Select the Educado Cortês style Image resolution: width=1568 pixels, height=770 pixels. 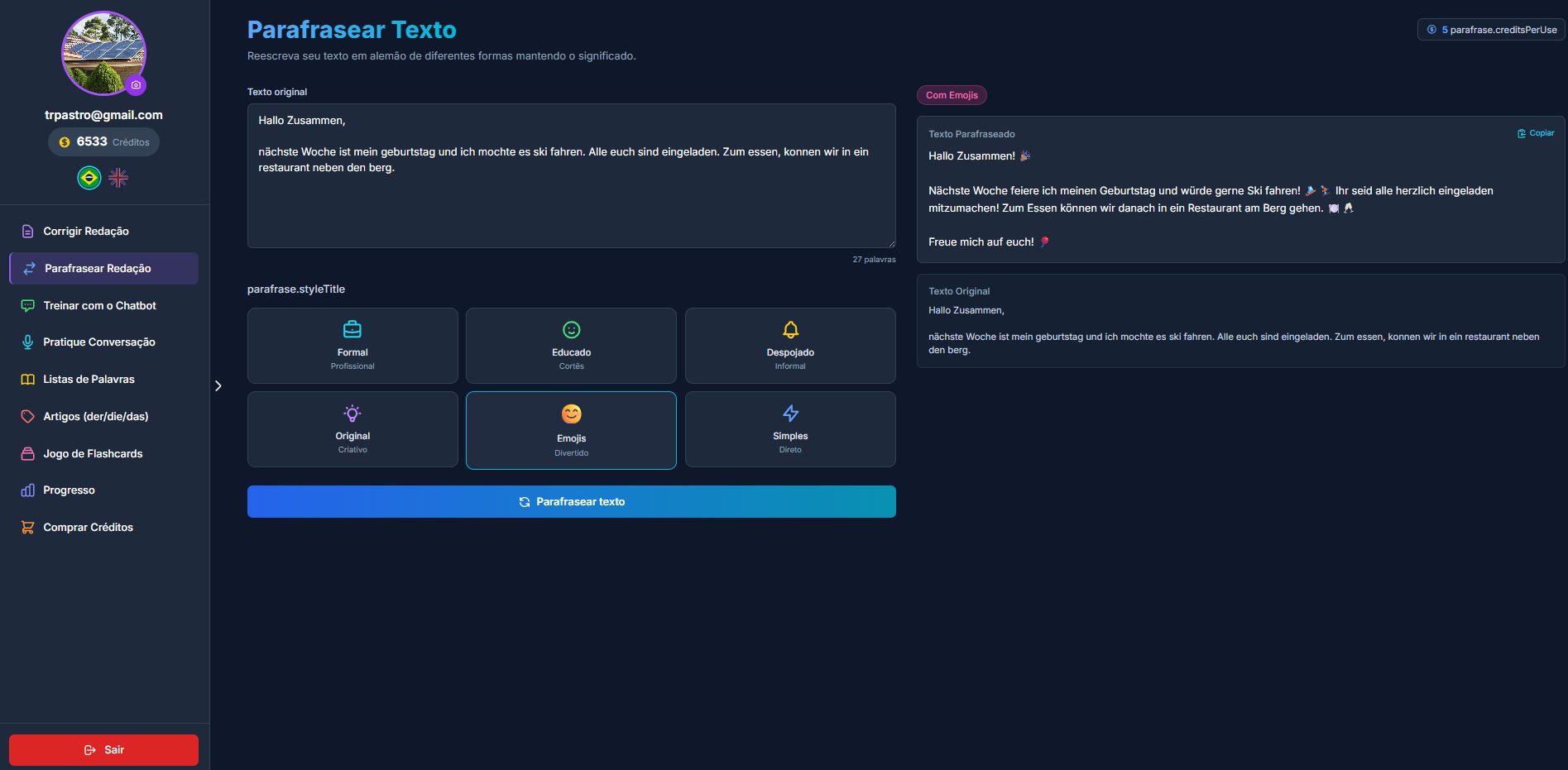(x=571, y=346)
